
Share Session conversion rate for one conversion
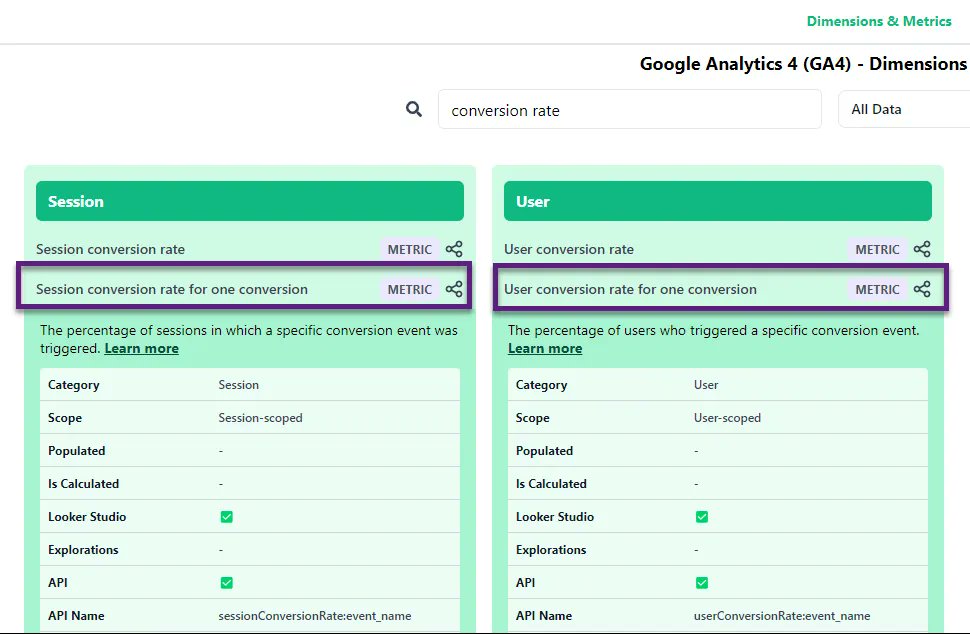pos(454,289)
